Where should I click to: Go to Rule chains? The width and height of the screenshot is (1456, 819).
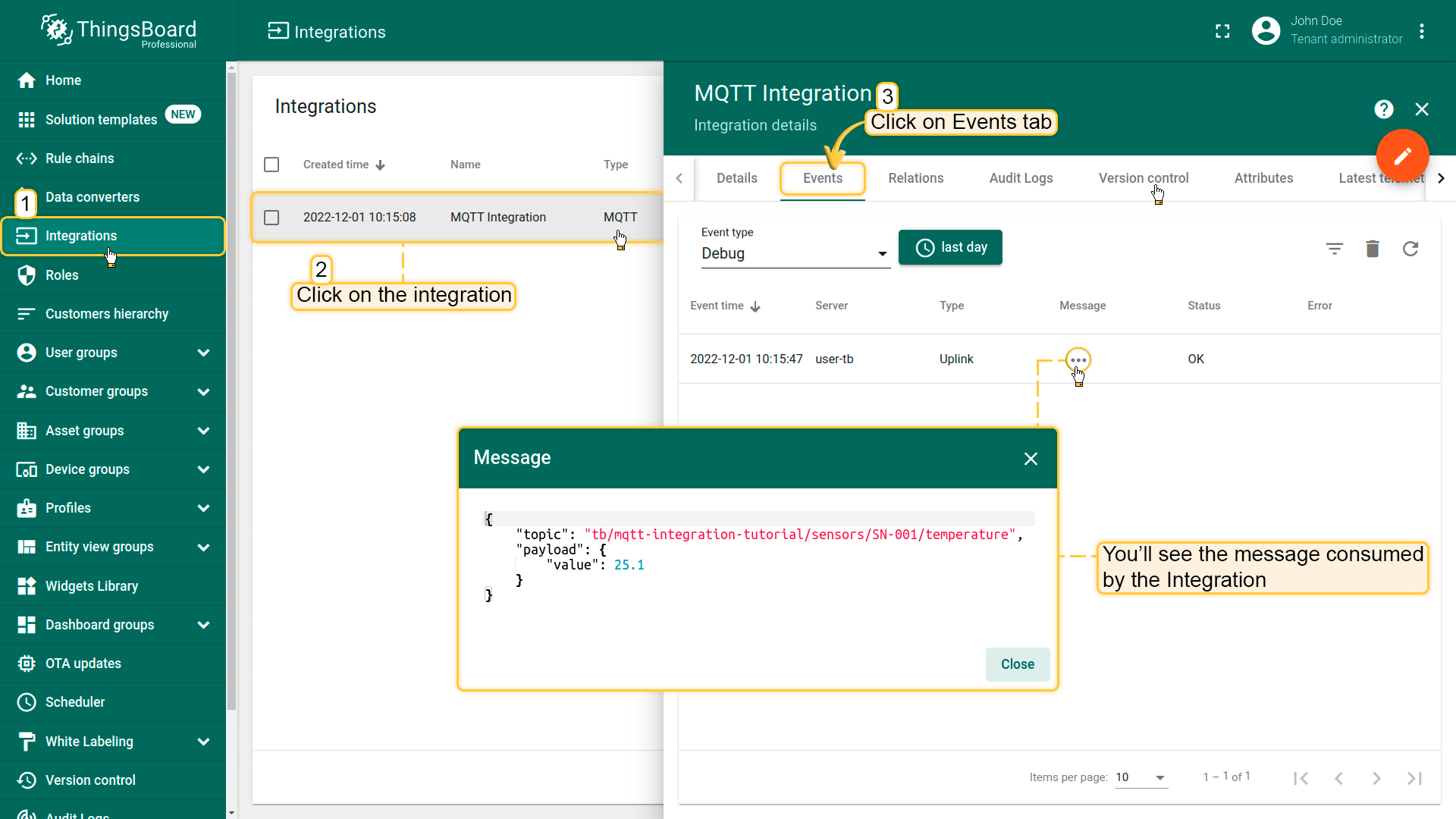coord(113,158)
